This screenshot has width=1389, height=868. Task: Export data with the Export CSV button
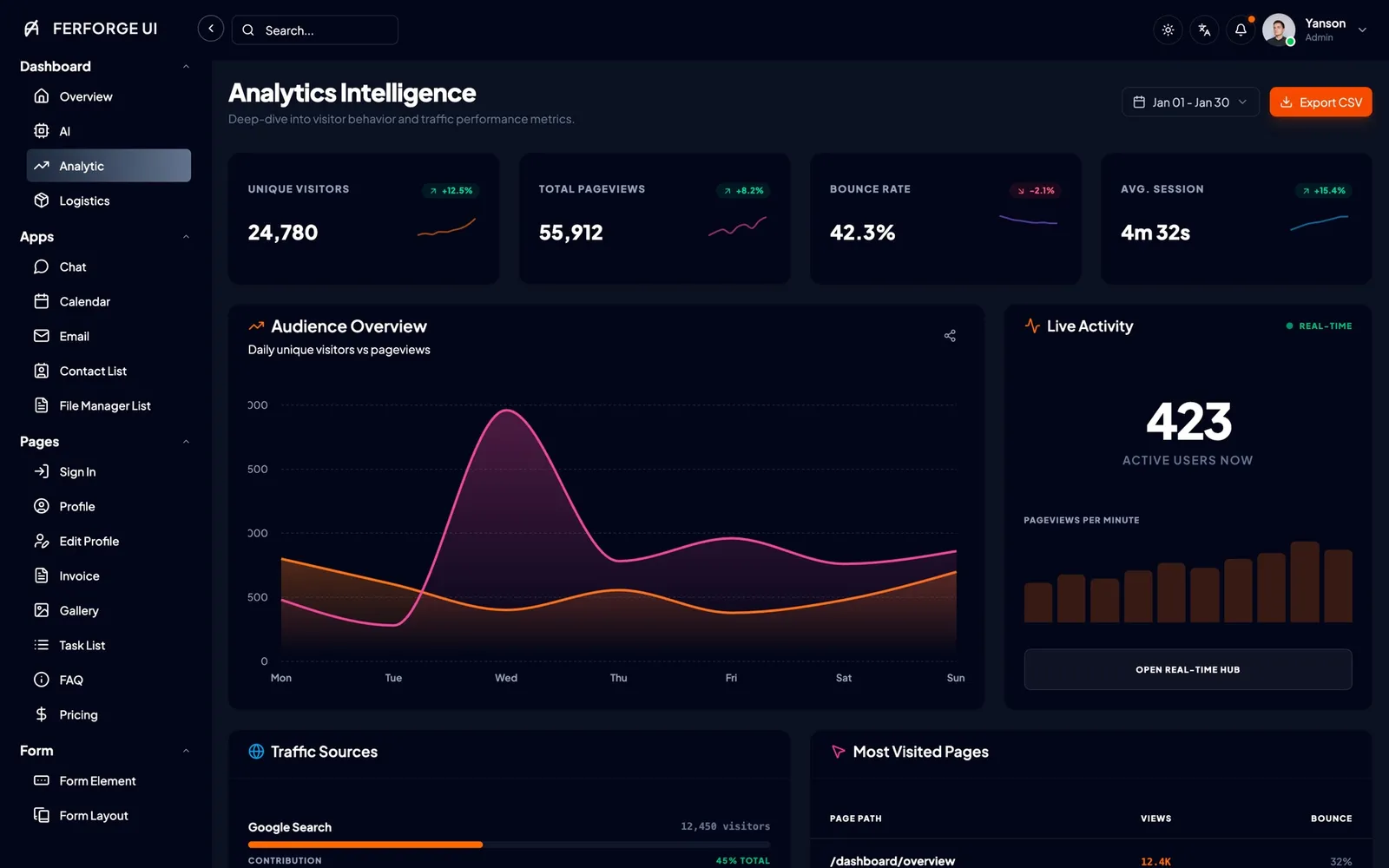coord(1320,102)
